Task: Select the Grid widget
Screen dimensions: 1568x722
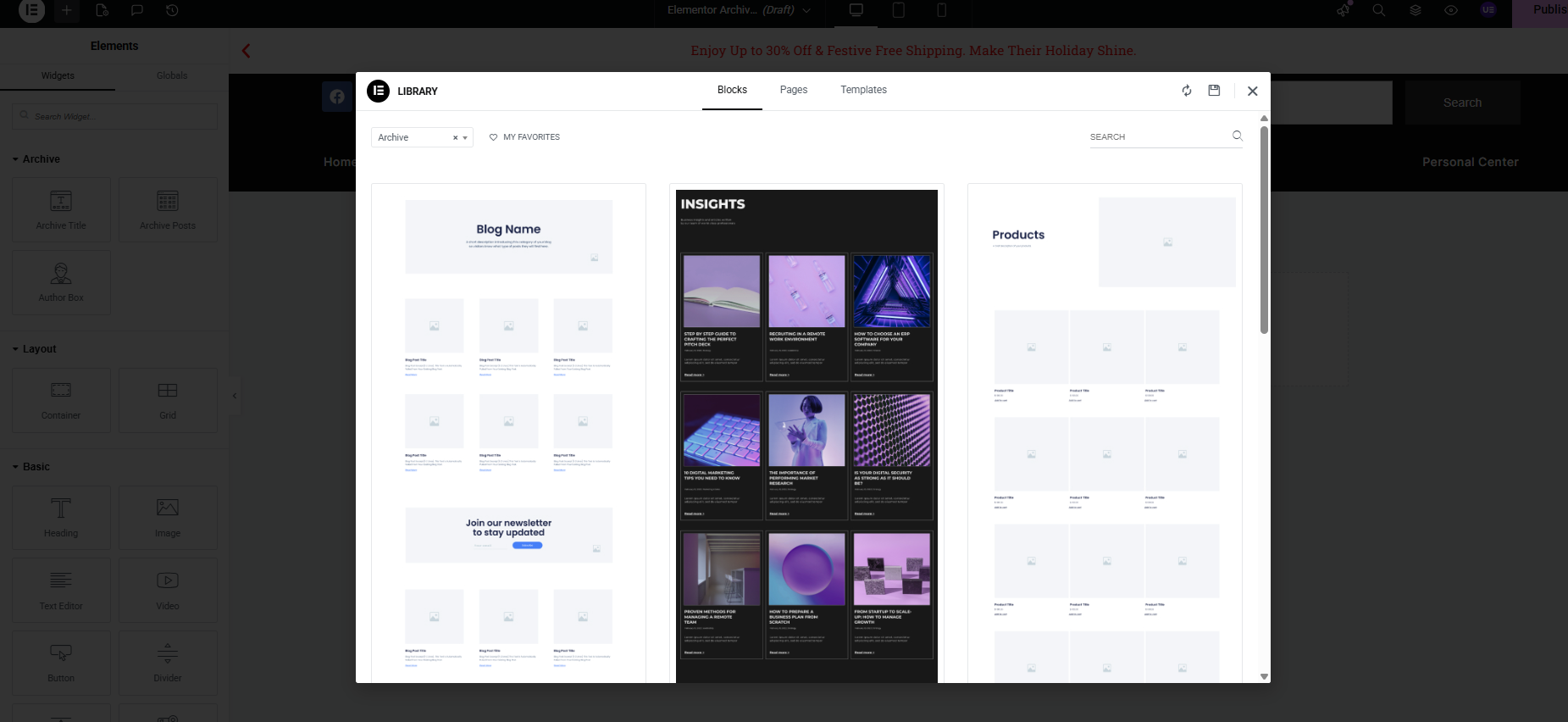Action: (168, 400)
